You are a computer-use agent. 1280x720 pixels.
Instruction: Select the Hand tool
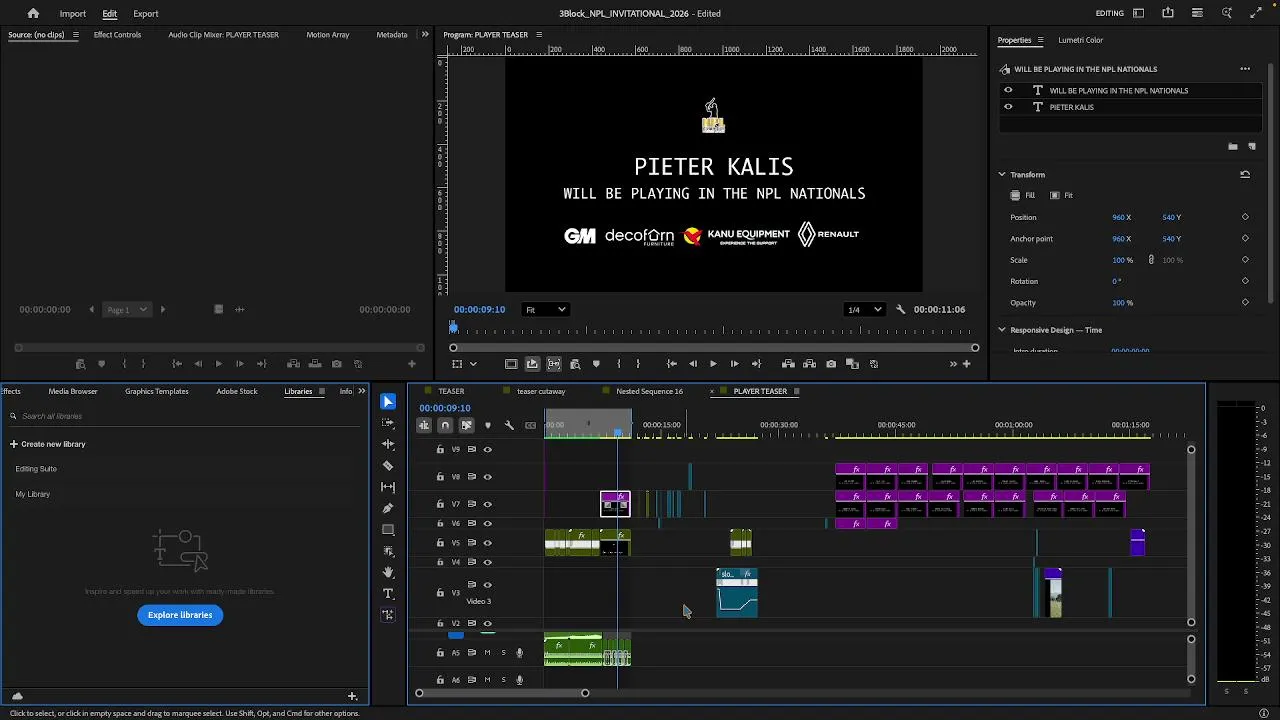click(388, 572)
